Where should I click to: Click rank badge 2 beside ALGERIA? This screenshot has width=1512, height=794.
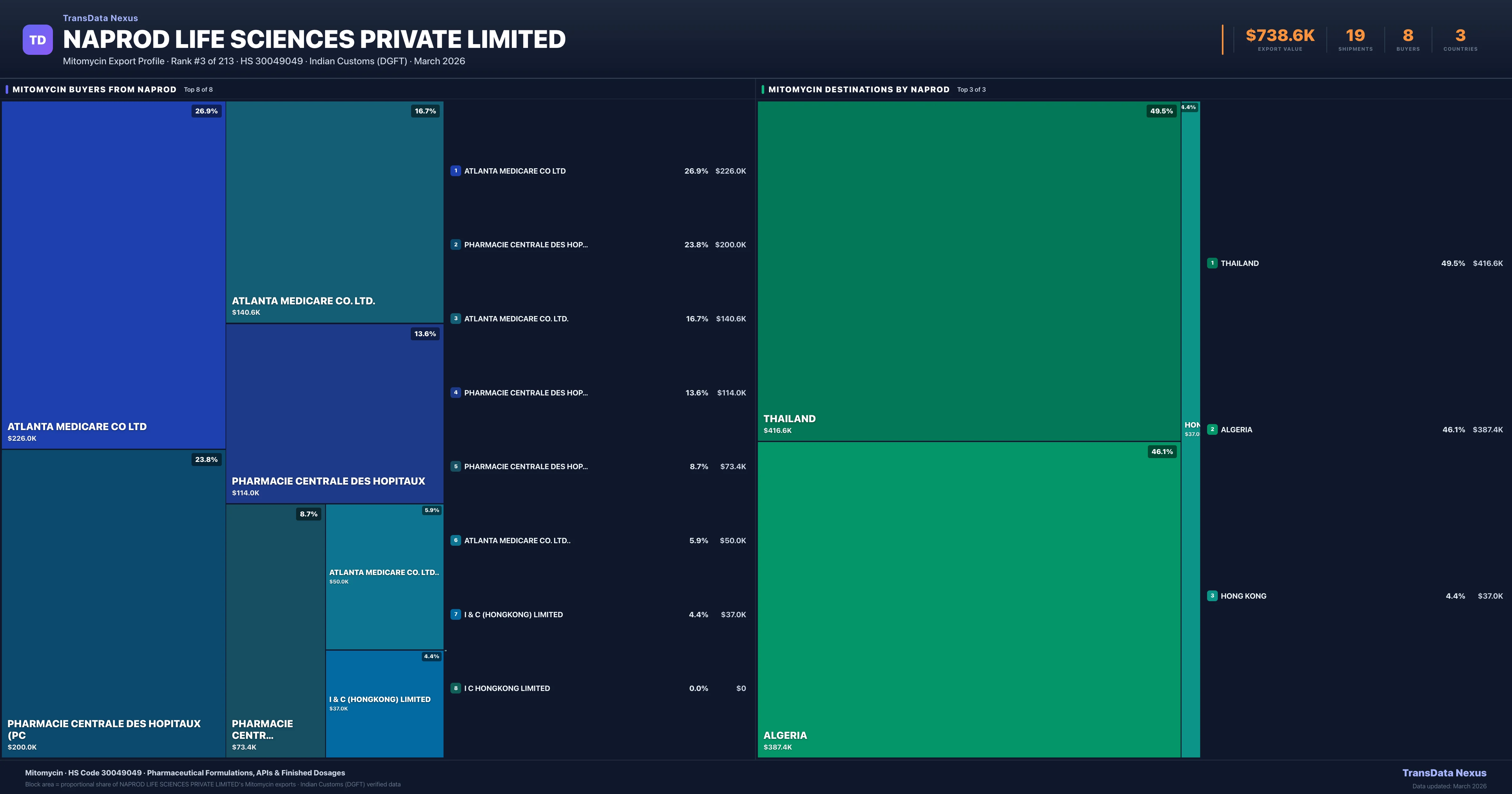[x=1212, y=429]
